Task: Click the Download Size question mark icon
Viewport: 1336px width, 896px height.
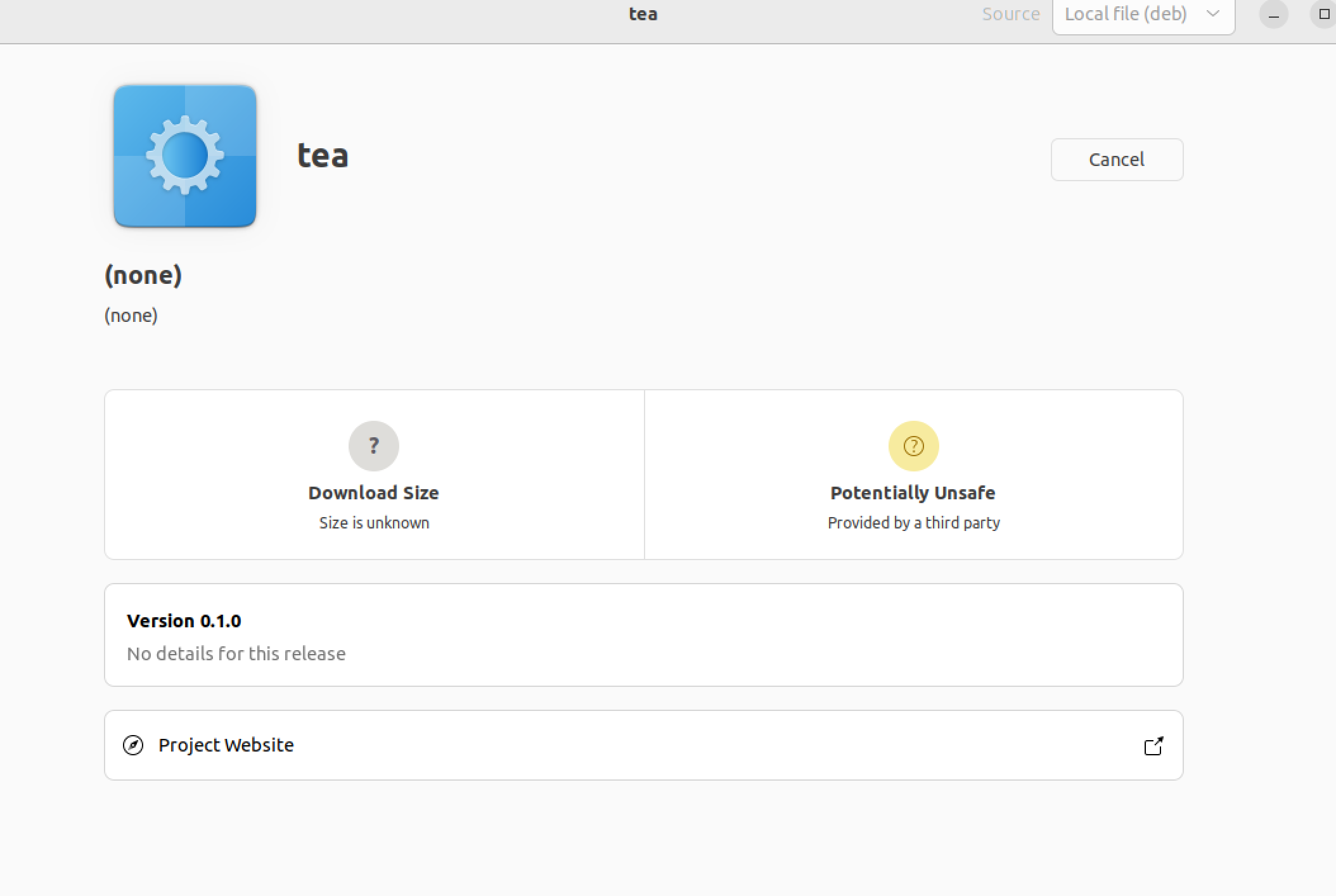Action: point(373,445)
